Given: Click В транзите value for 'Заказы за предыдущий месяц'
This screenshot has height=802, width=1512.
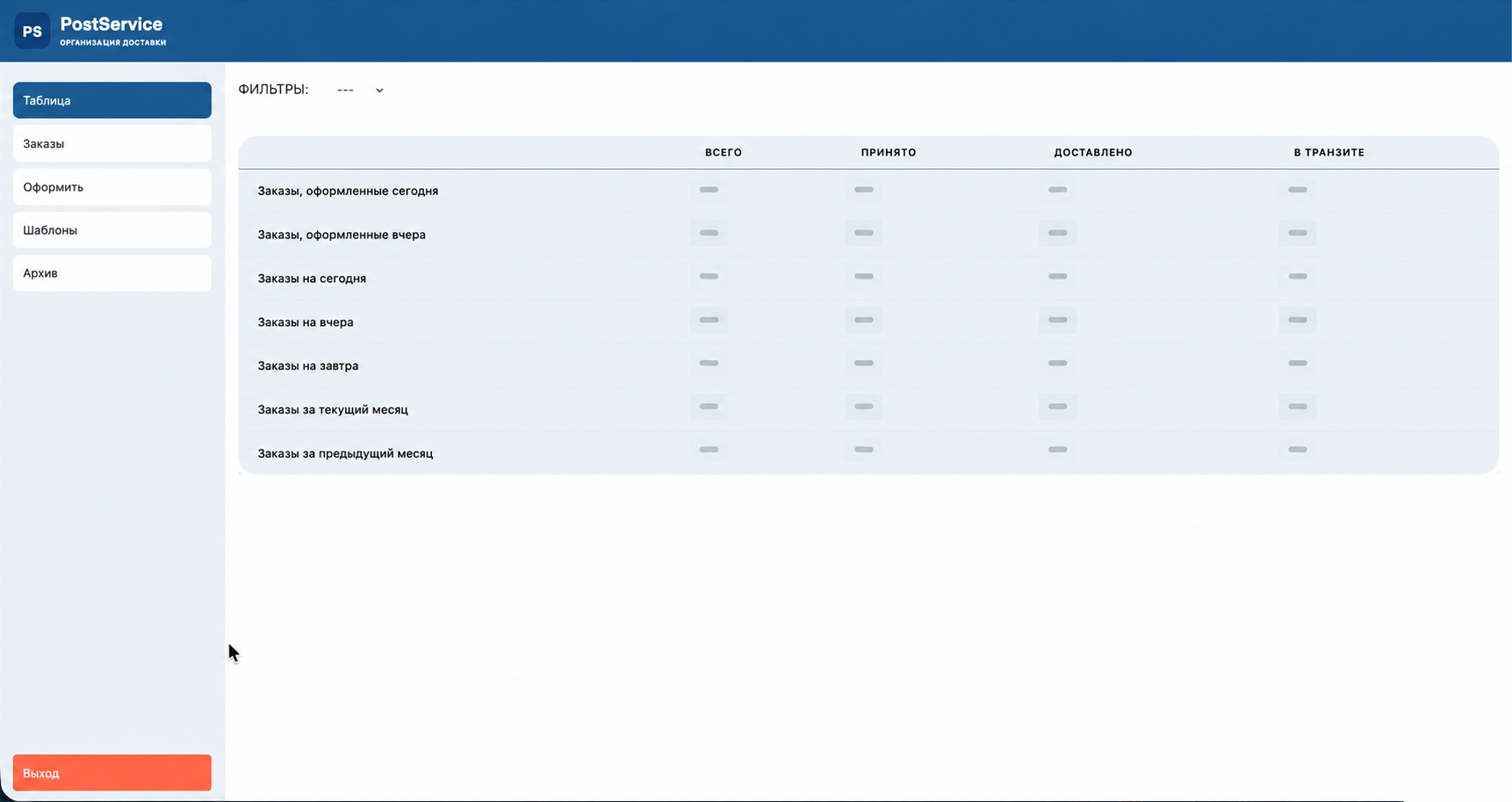Looking at the screenshot, I should click(1298, 450).
